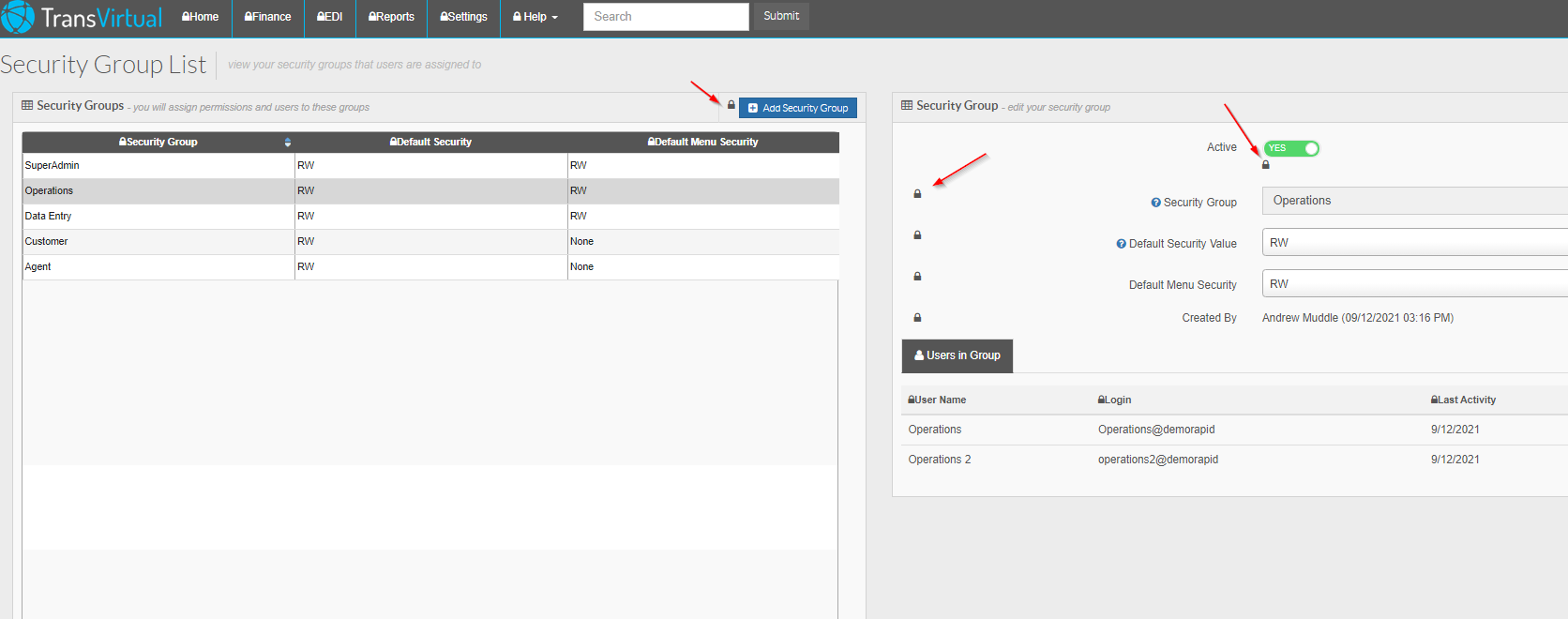Click the lock icon beside Add Security Group

pos(731,104)
